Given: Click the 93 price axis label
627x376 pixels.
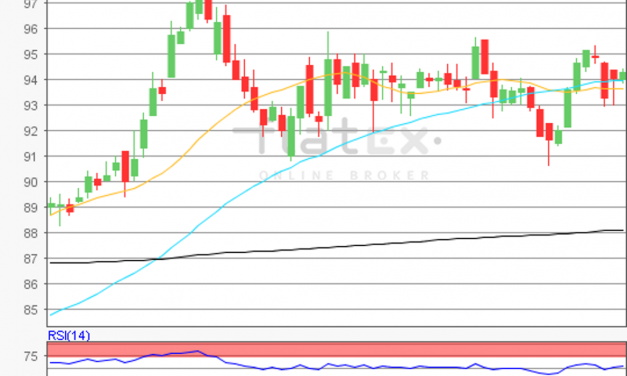Looking at the screenshot, I should point(32,106).
